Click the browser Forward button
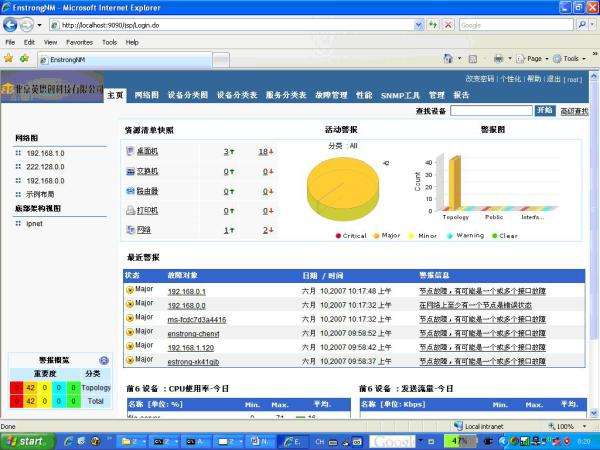 (x=26, y=25)
